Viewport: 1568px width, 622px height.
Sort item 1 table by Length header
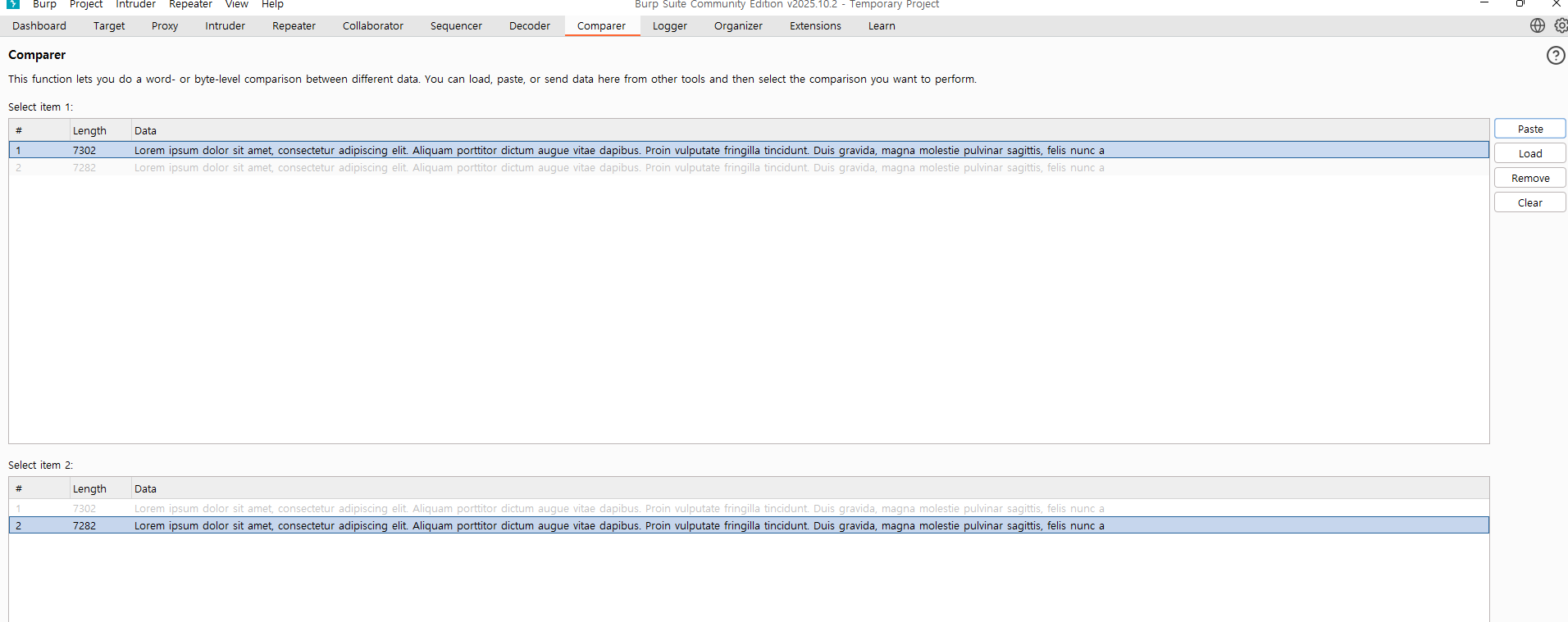click(90, 130)
